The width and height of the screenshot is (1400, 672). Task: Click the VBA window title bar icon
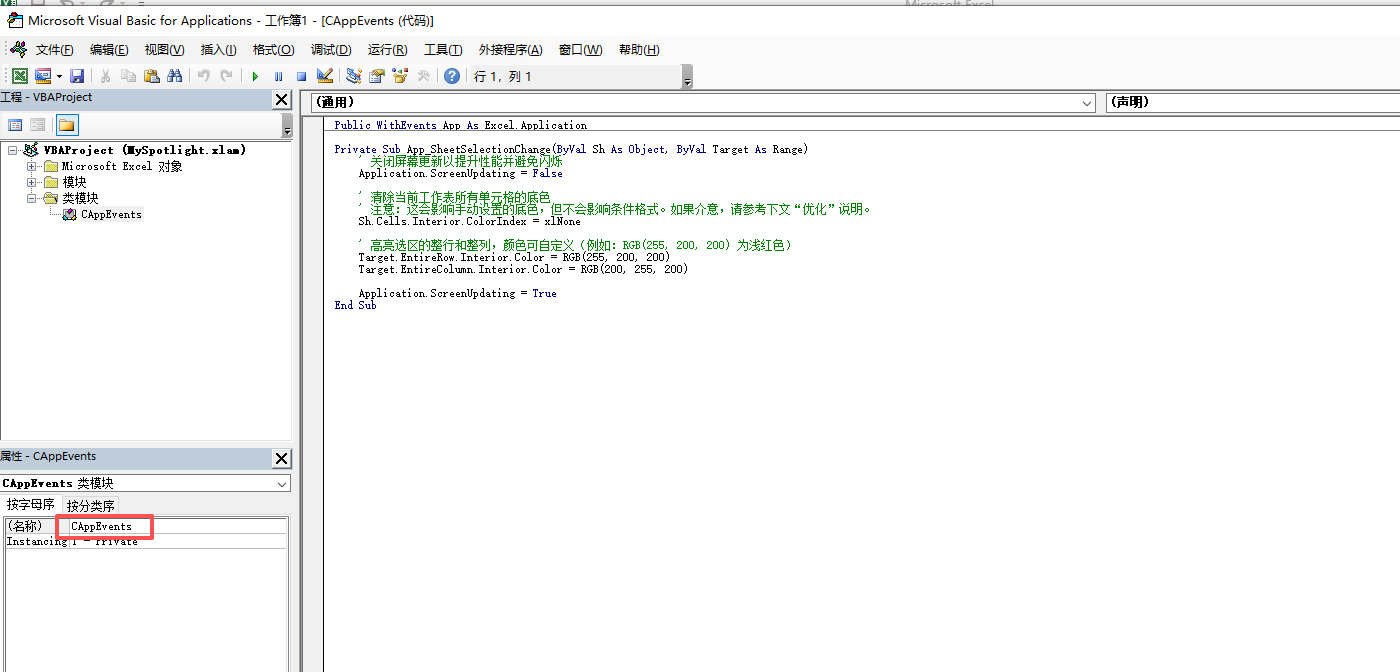point(15,19)
